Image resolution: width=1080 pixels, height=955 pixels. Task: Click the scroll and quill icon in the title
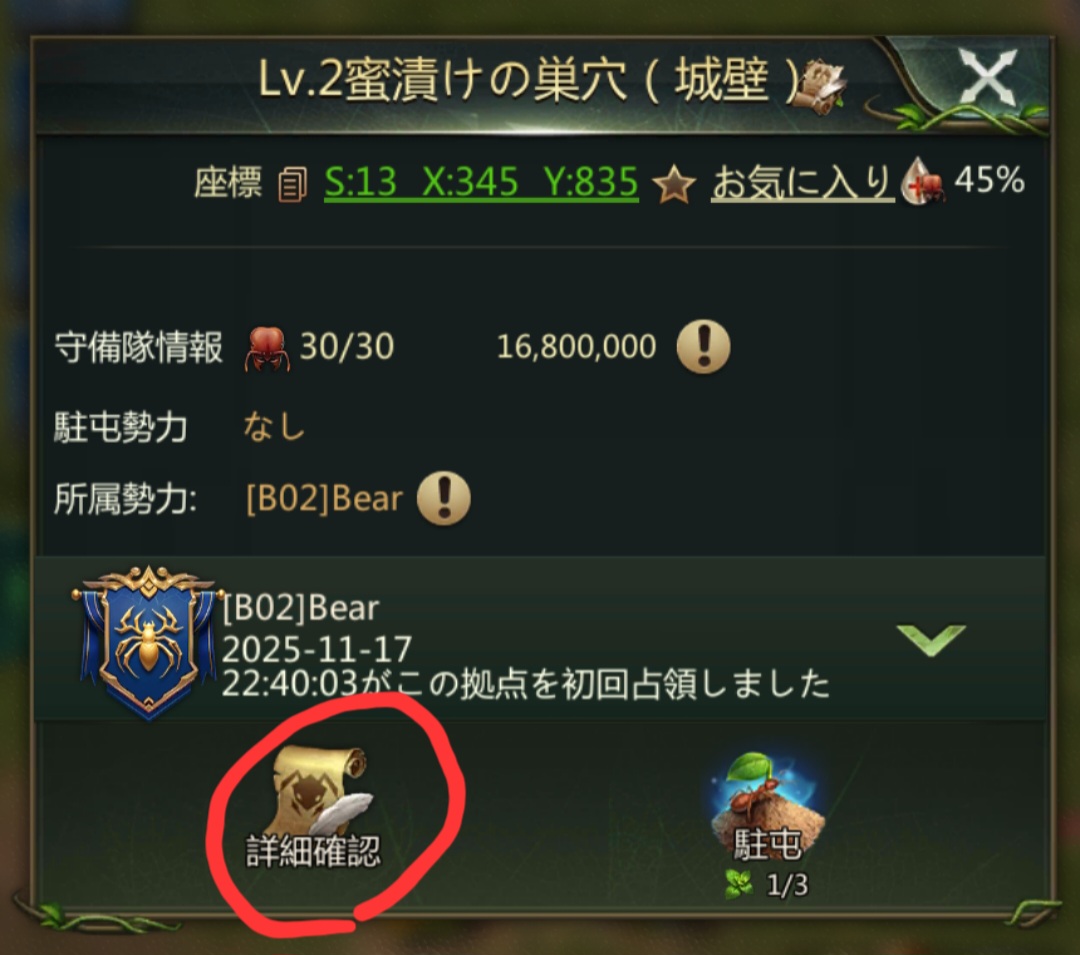click(820, 85)
